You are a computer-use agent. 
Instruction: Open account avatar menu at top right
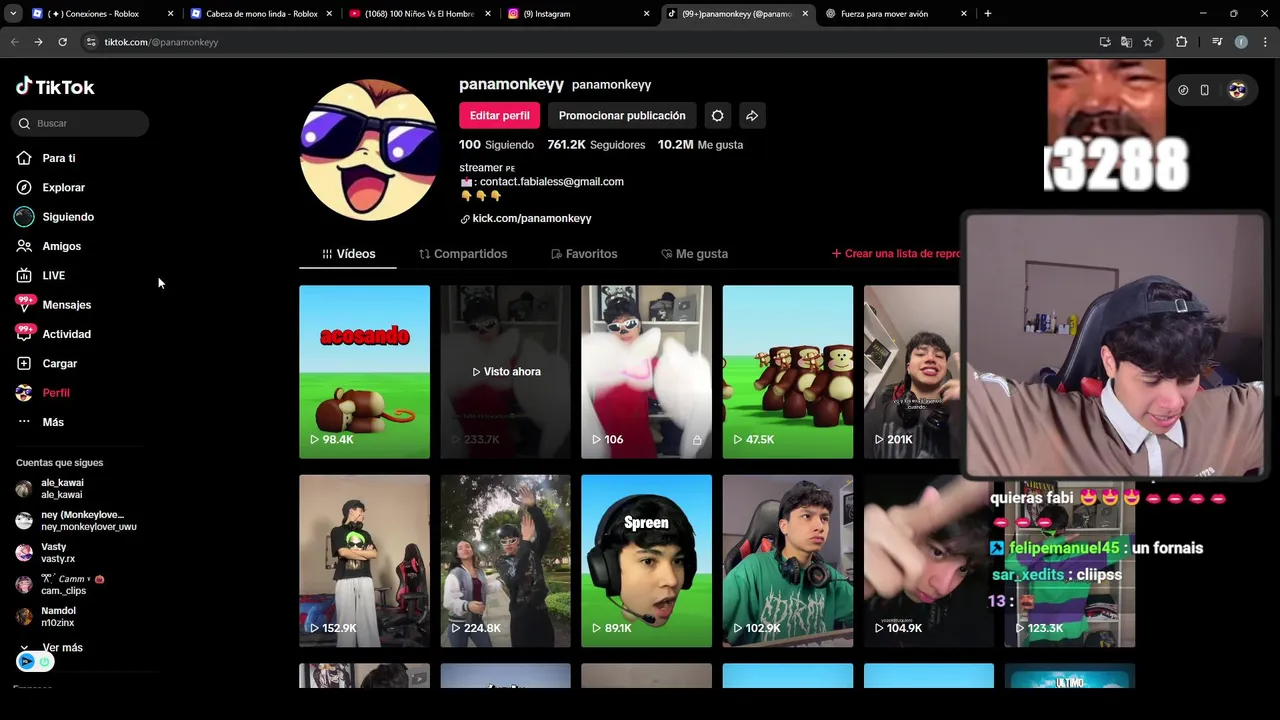pyautogui.click(x=1237, y=90)
